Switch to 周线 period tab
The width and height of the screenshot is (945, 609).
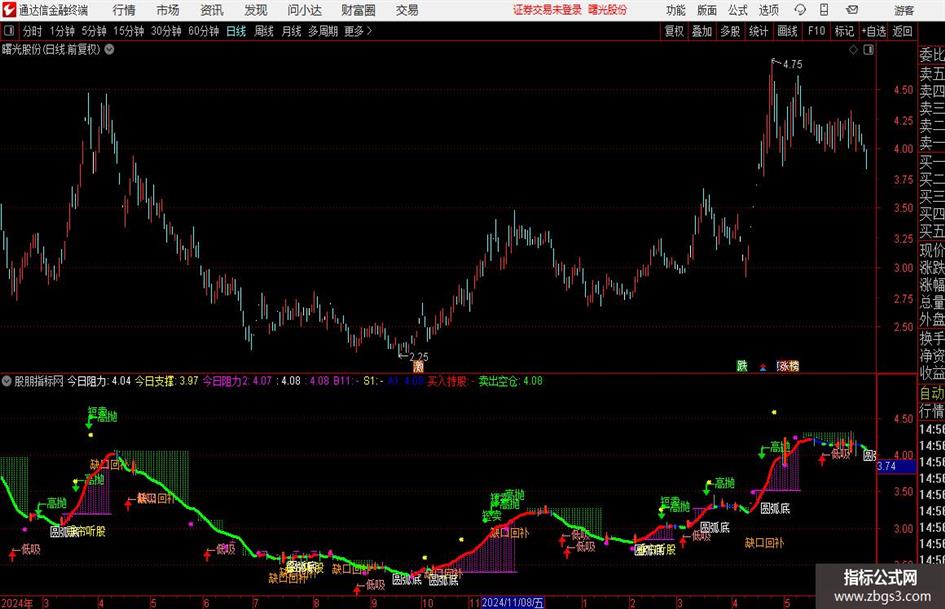point(263,31)
